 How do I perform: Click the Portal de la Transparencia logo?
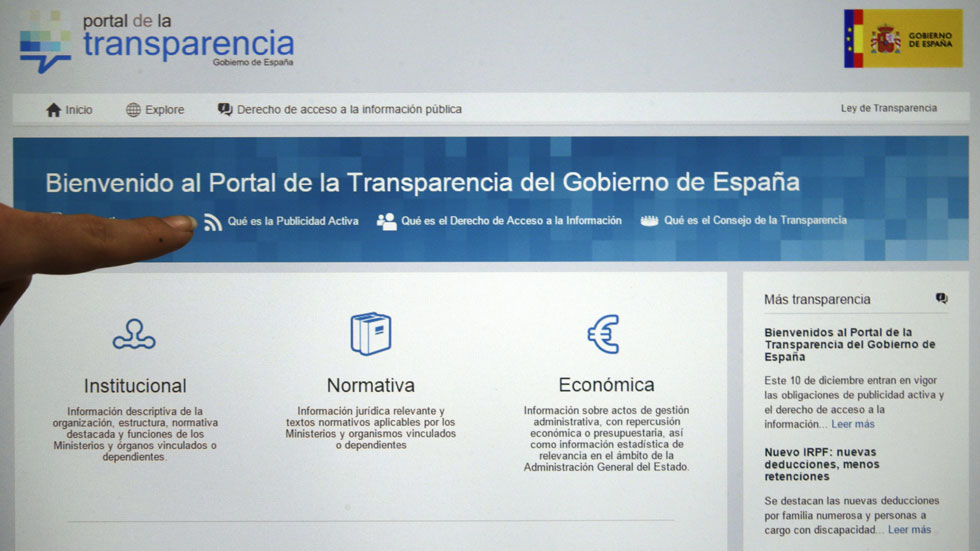tap(157, 41)
